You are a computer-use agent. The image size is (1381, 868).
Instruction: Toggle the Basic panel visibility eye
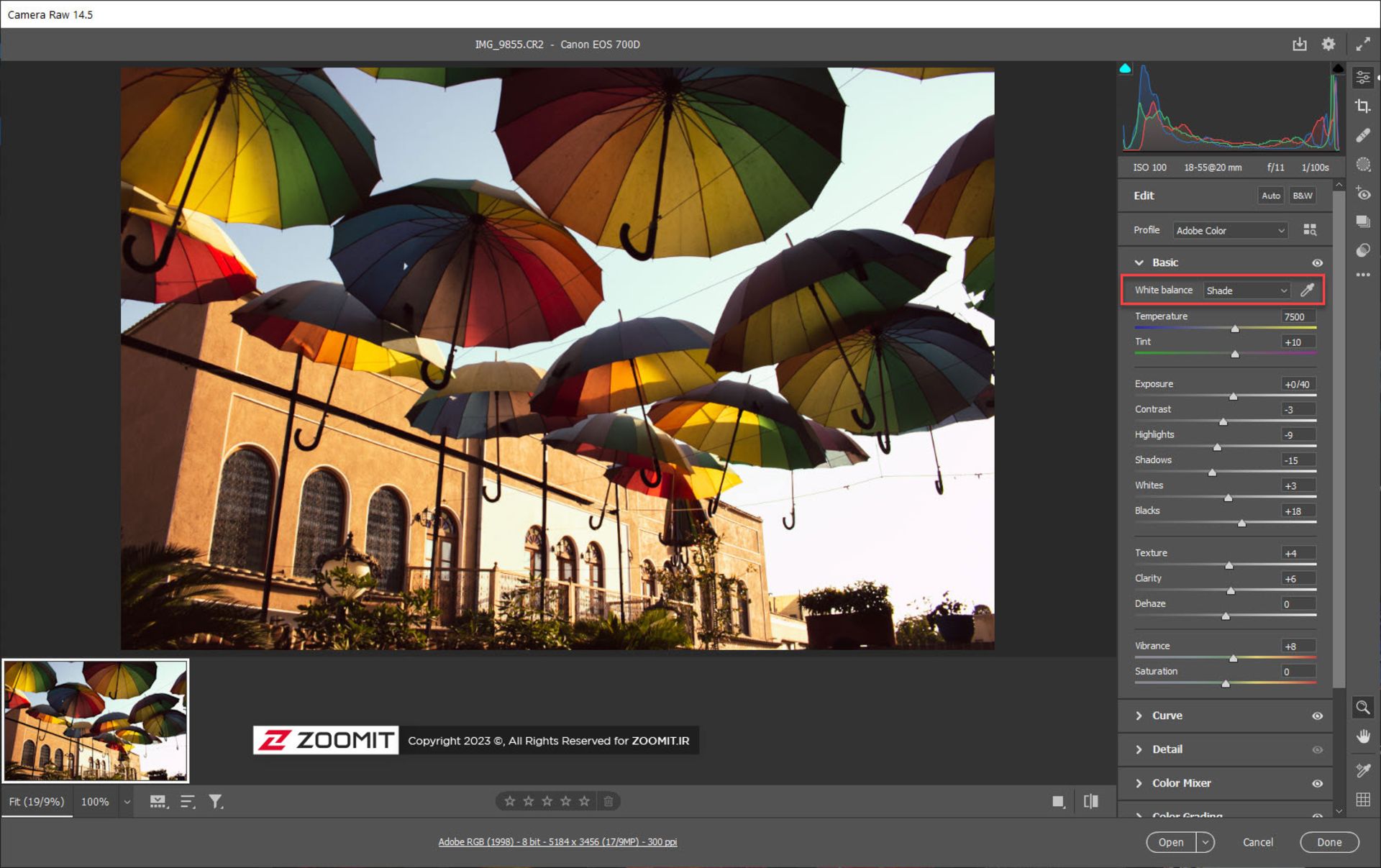1317,262
